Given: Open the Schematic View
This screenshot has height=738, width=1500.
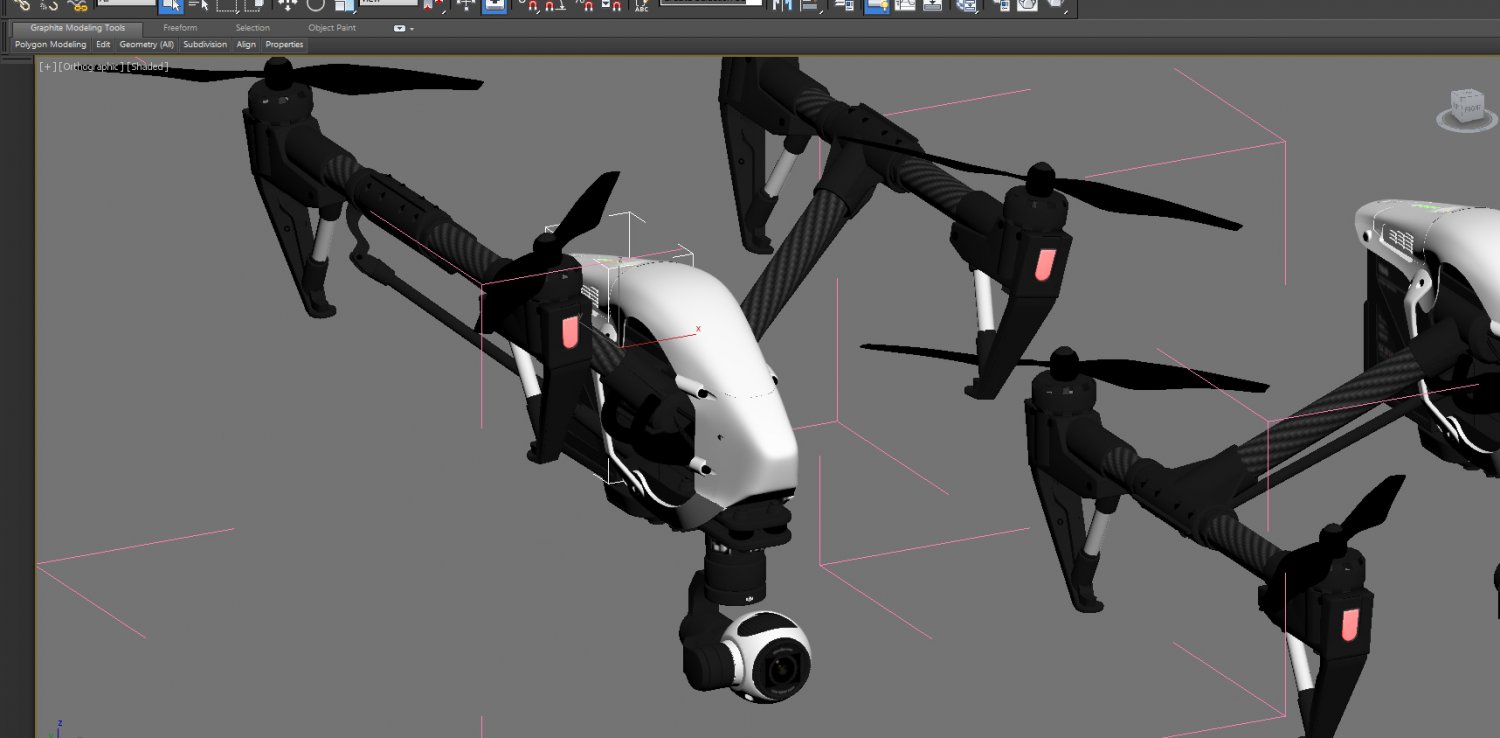Looking at the screenshot, I should point(932,6).
